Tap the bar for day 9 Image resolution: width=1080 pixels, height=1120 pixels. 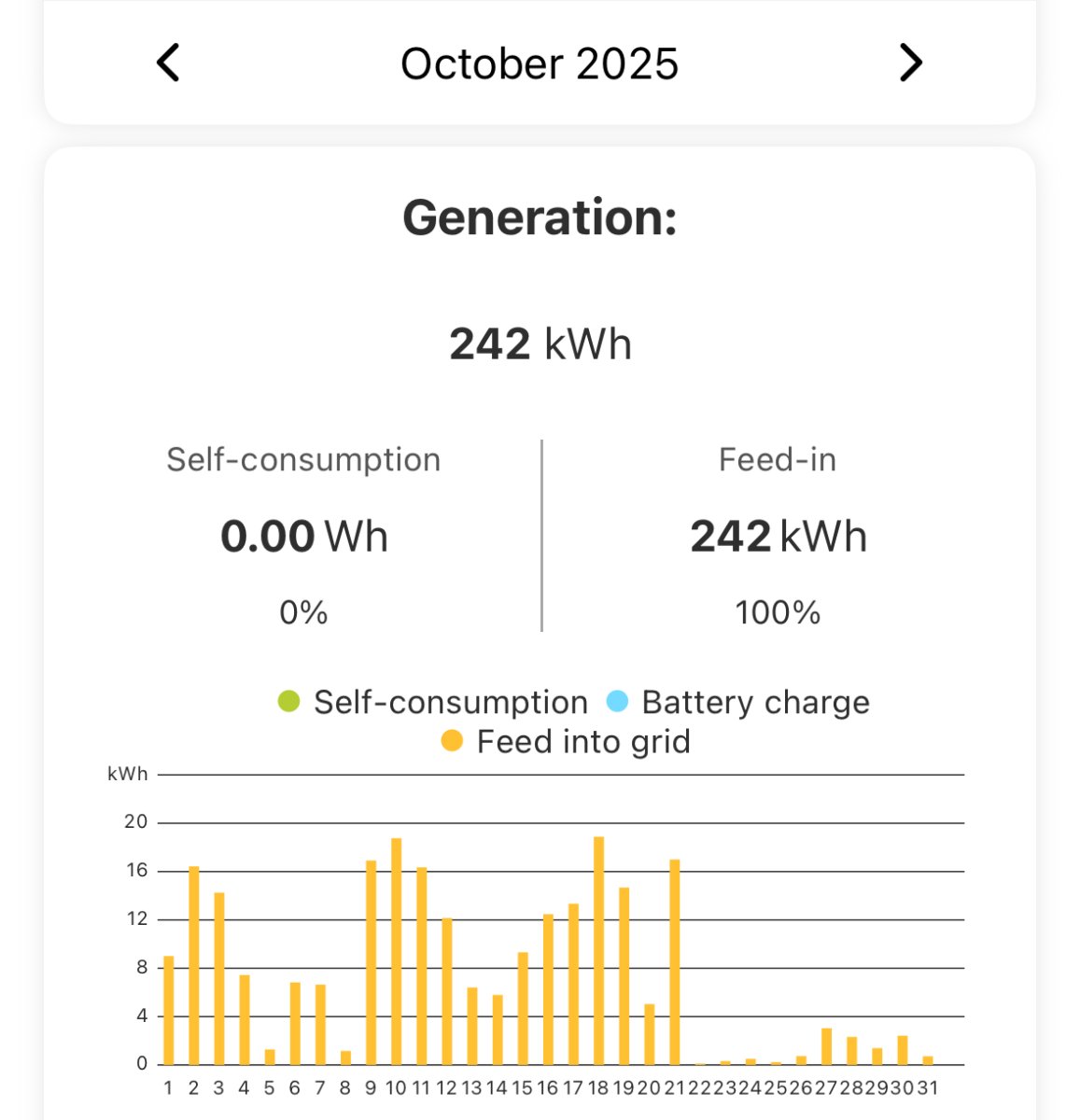(x=371, y=961)
